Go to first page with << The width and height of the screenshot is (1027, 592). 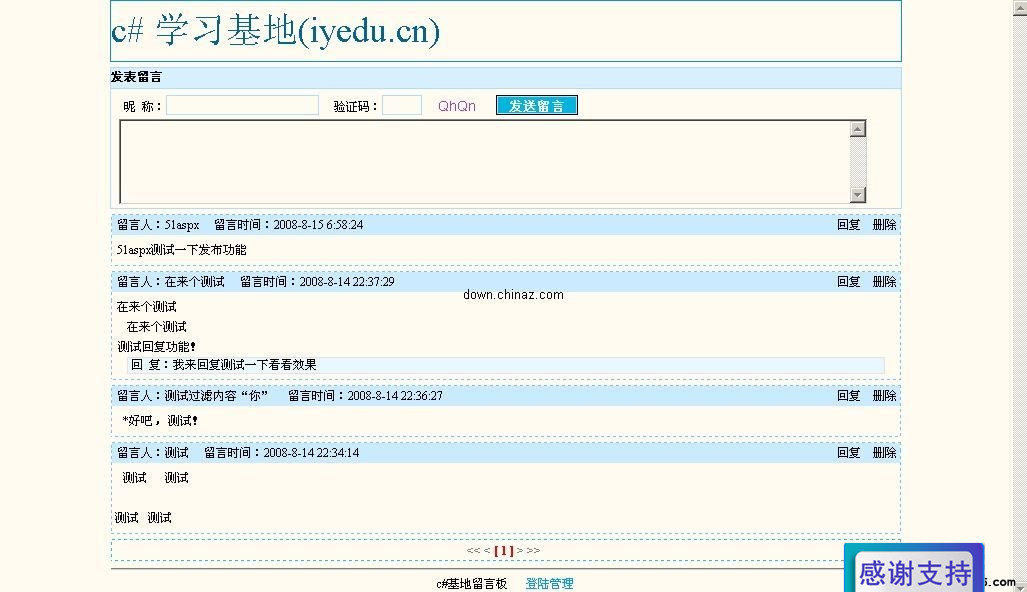(x=473, y=551)
